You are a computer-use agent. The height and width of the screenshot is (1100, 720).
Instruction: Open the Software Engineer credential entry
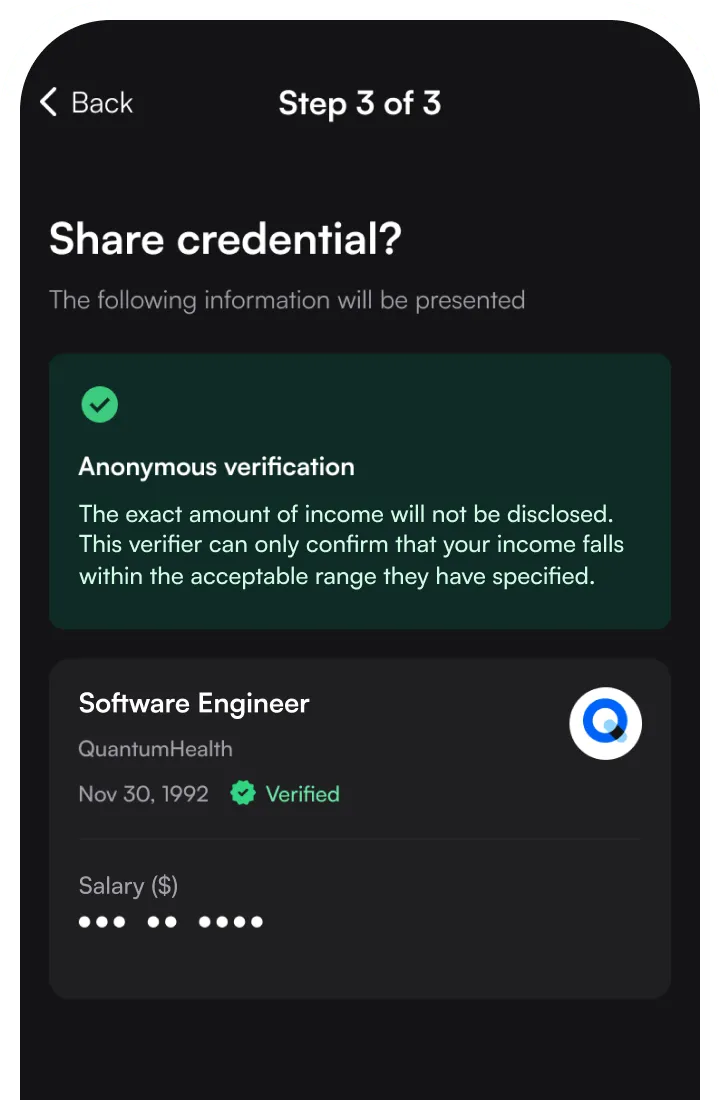[193, 703]
